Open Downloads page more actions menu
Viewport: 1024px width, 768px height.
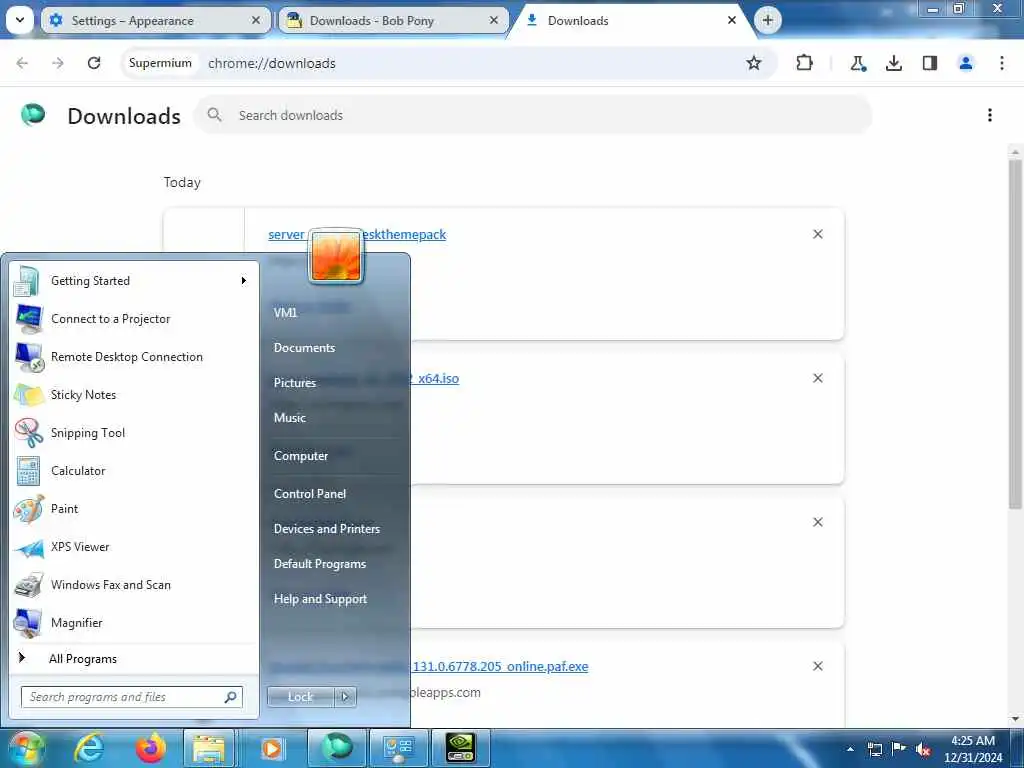(x=990, y=115)
